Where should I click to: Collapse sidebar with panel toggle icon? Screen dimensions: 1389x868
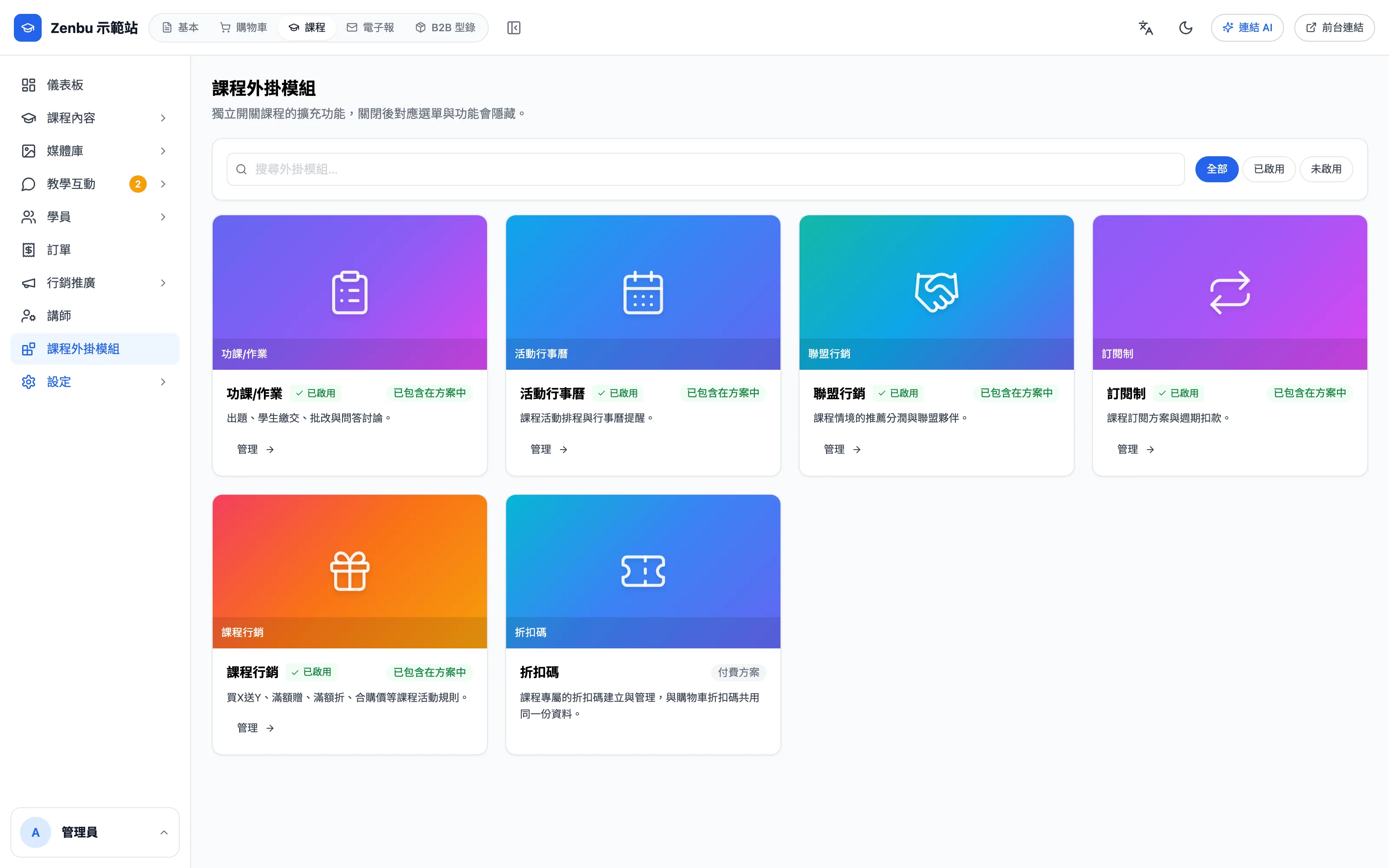(x=513, y=27)
